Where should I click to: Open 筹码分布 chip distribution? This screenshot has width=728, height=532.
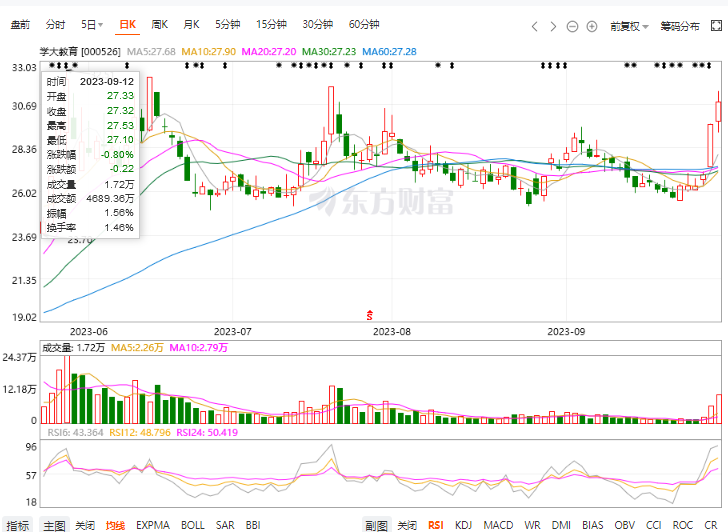point(680,26)
